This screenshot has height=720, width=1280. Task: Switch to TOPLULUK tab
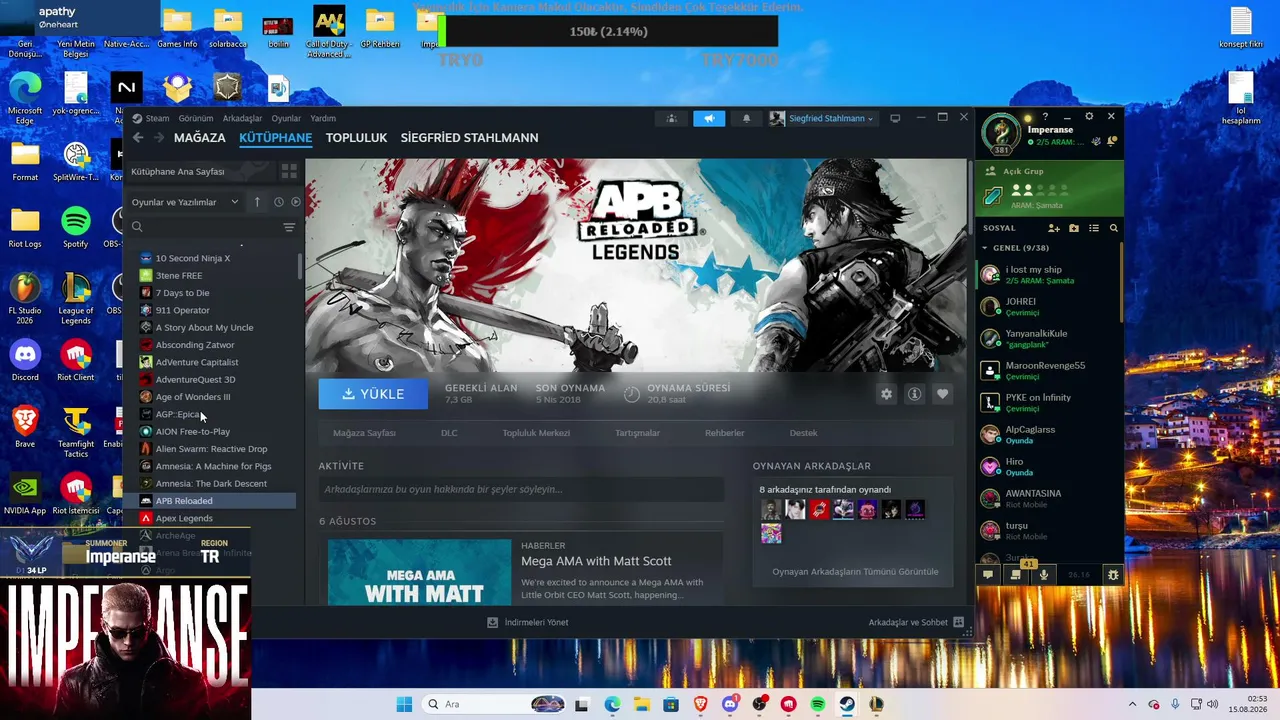tap(356, 138)
